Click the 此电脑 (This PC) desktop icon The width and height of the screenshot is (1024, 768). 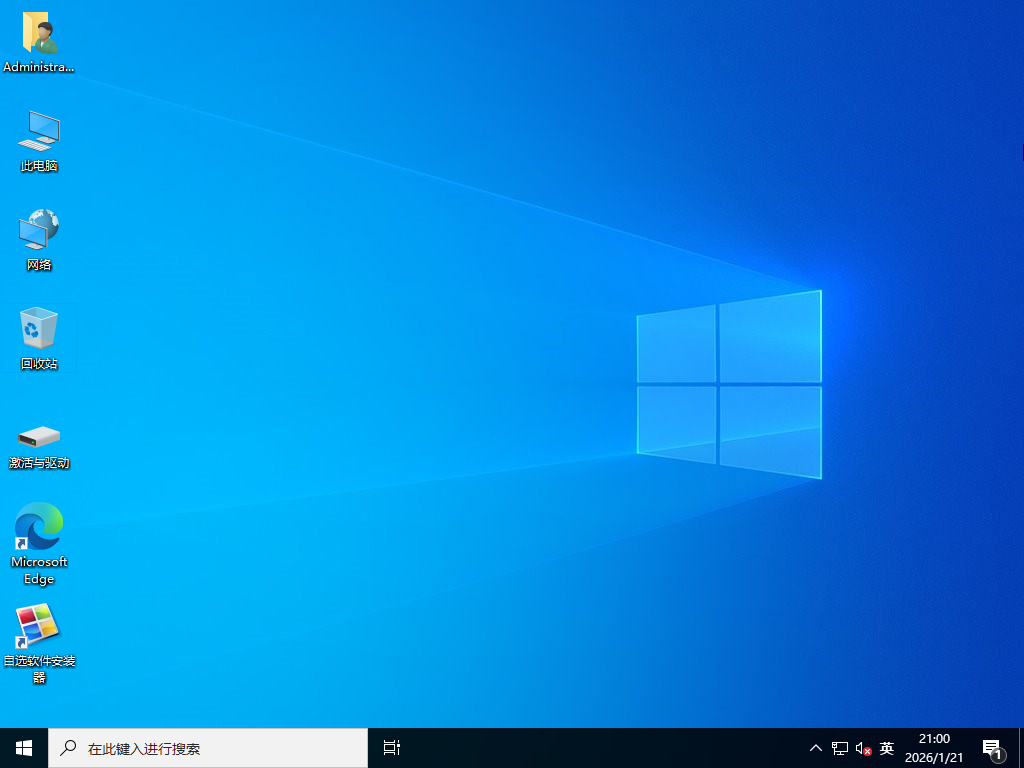pos(39,132)
